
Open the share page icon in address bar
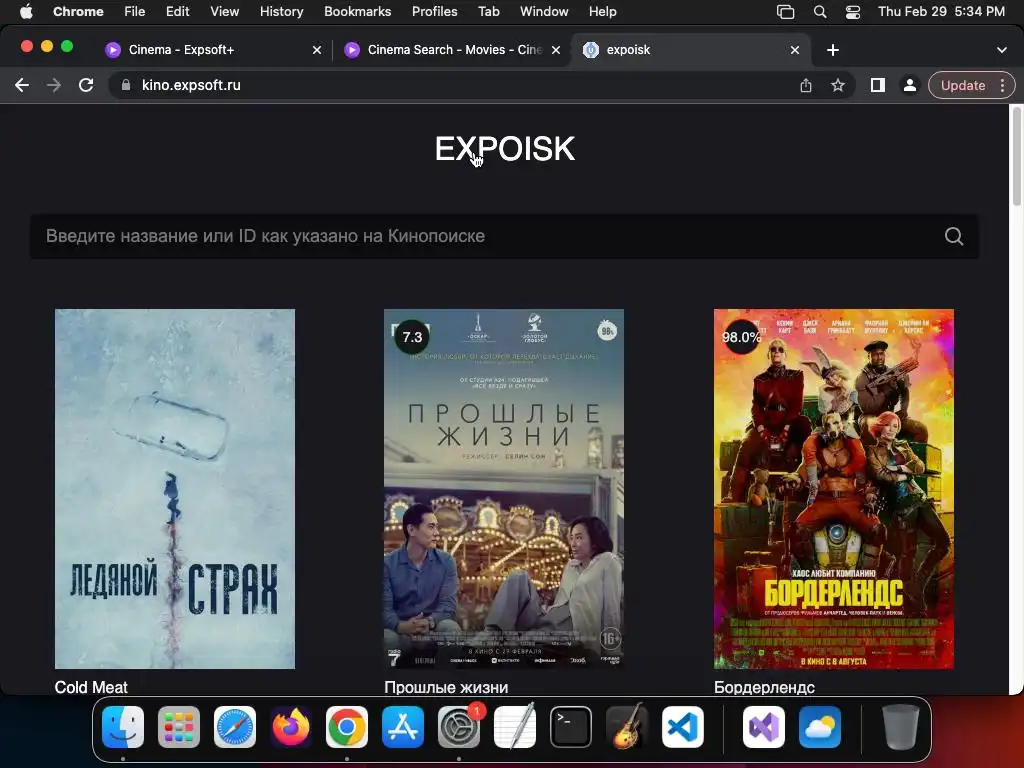coord(806,85)
